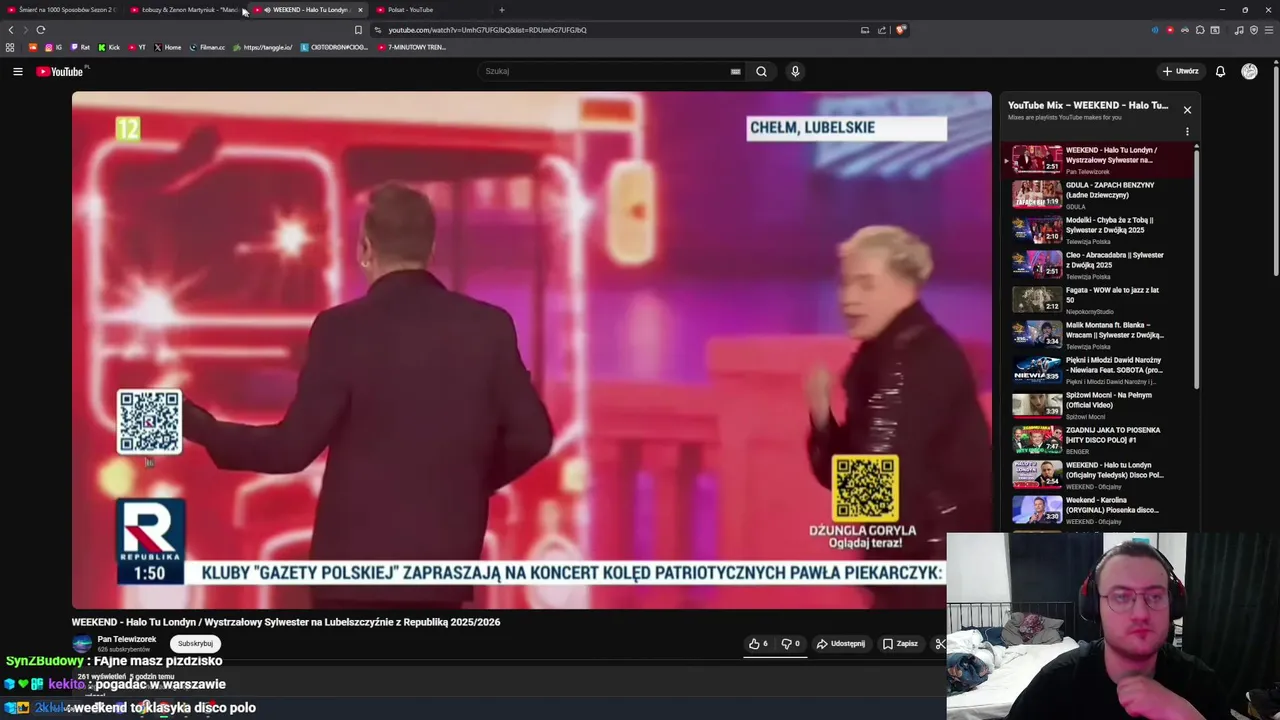Switch to the Śmierć na 1000 Sposobów tab
Screen dimensions: 1280x720
[x=62, y=10]
